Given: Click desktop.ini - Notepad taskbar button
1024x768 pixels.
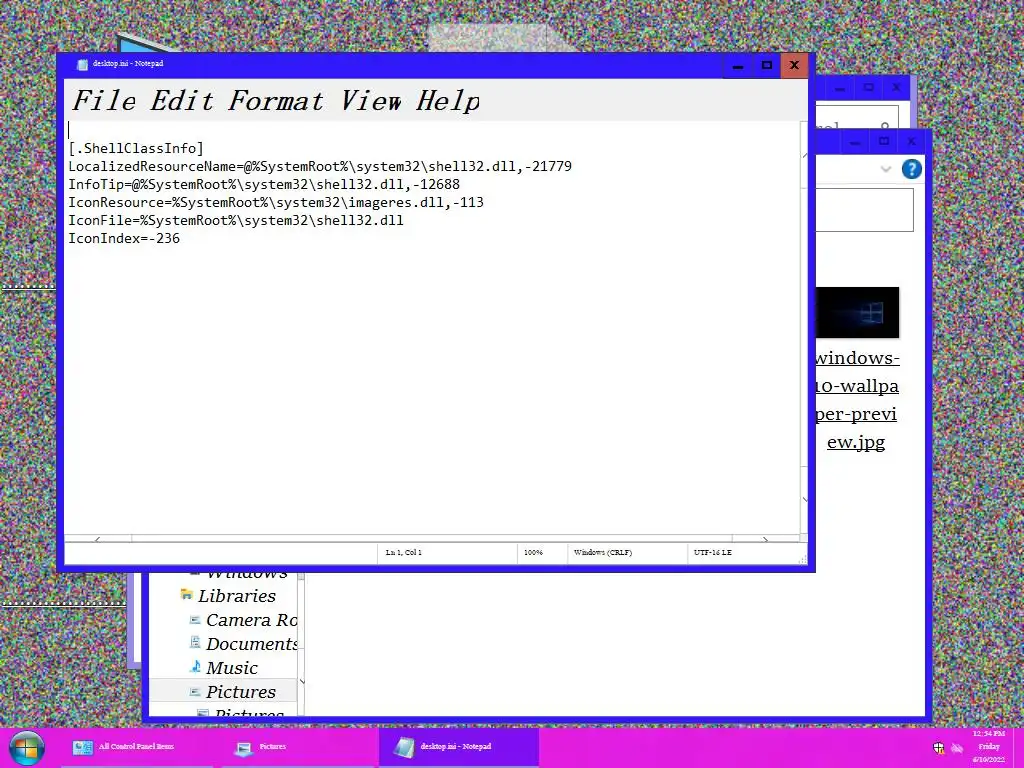Looking at the screenshot, I should coord(458,747).
